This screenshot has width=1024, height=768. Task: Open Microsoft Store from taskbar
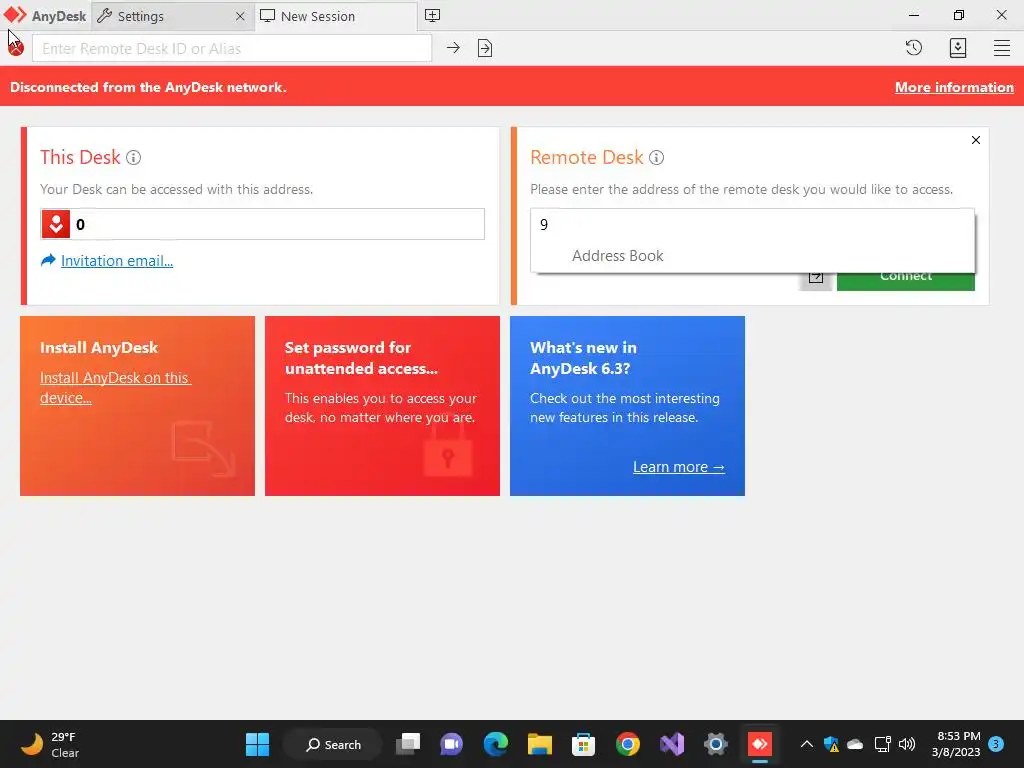tap(583, 744)
